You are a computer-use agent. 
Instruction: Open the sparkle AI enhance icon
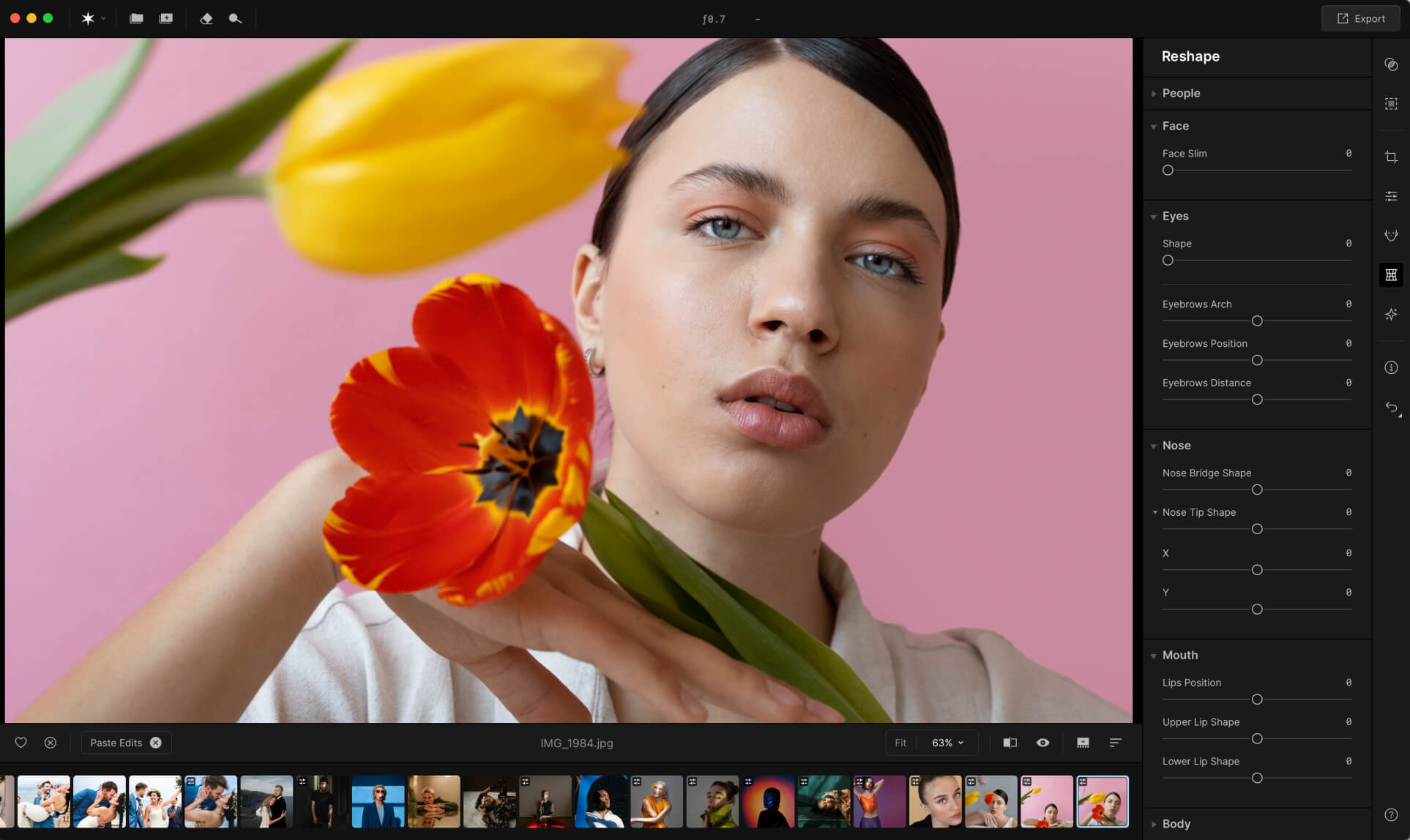pyautogui.click(x=1391, y=315)
